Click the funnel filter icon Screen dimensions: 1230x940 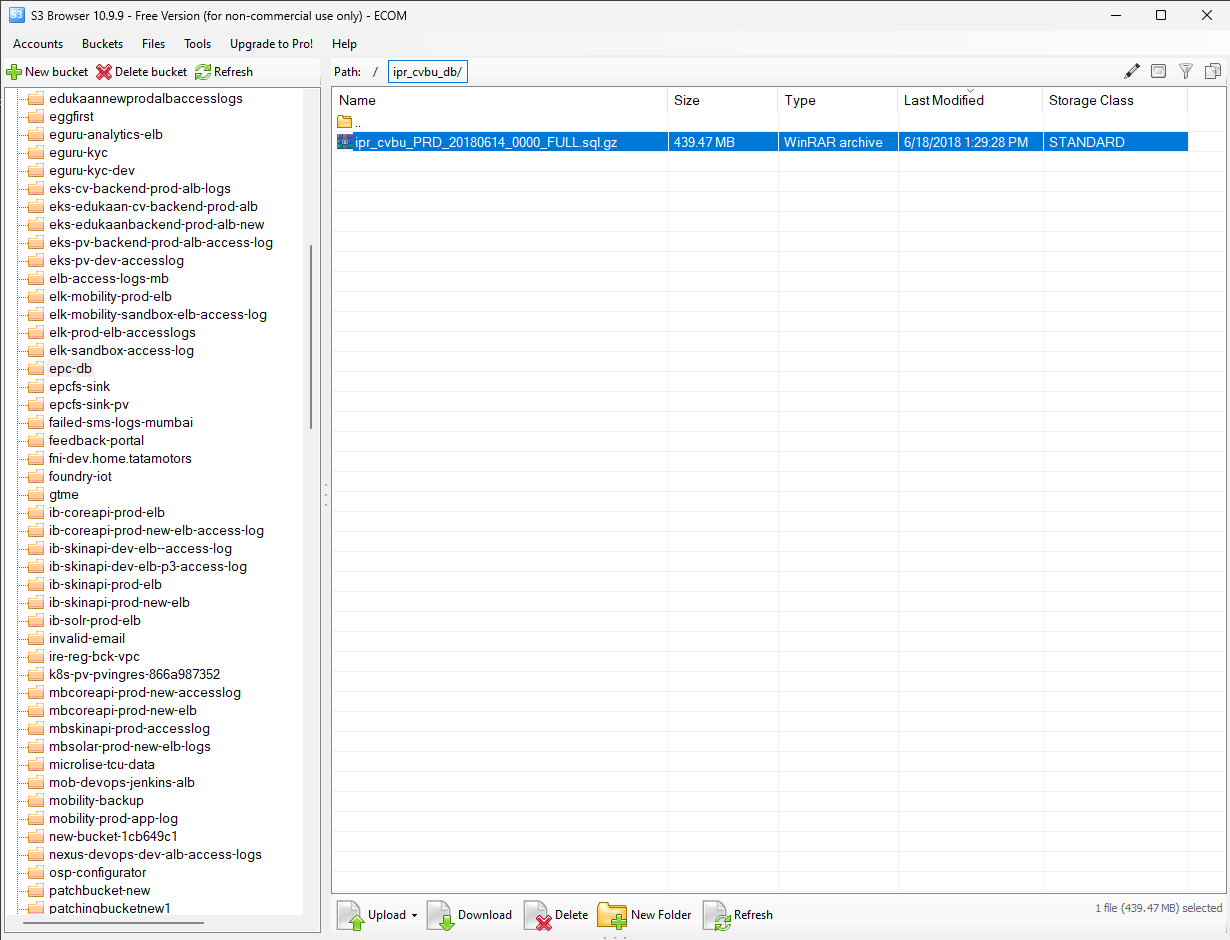click(1186, 71)
